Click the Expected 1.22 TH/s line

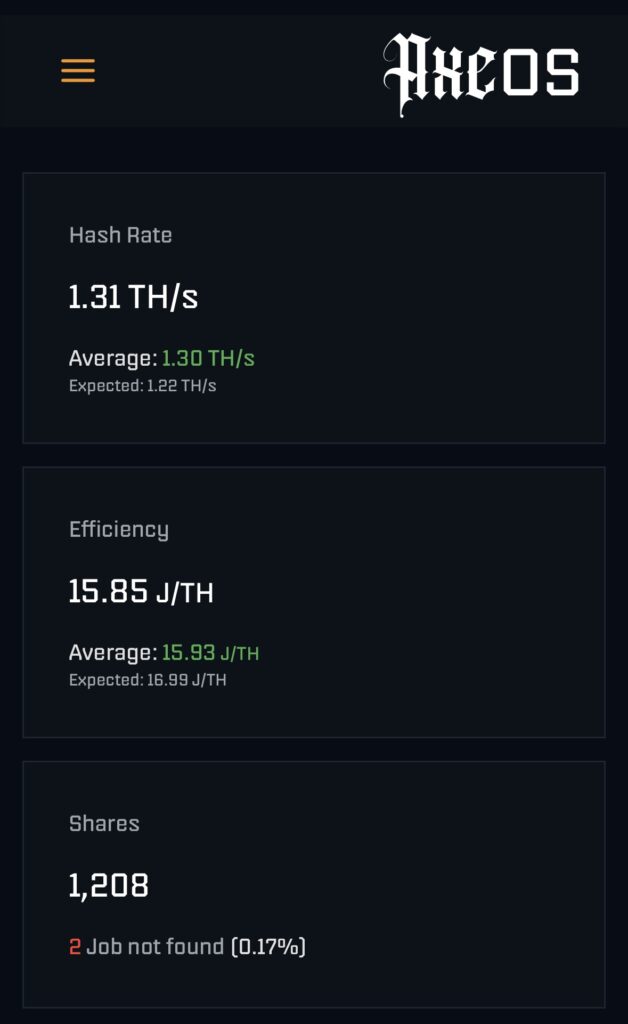[x=142, y=385]
